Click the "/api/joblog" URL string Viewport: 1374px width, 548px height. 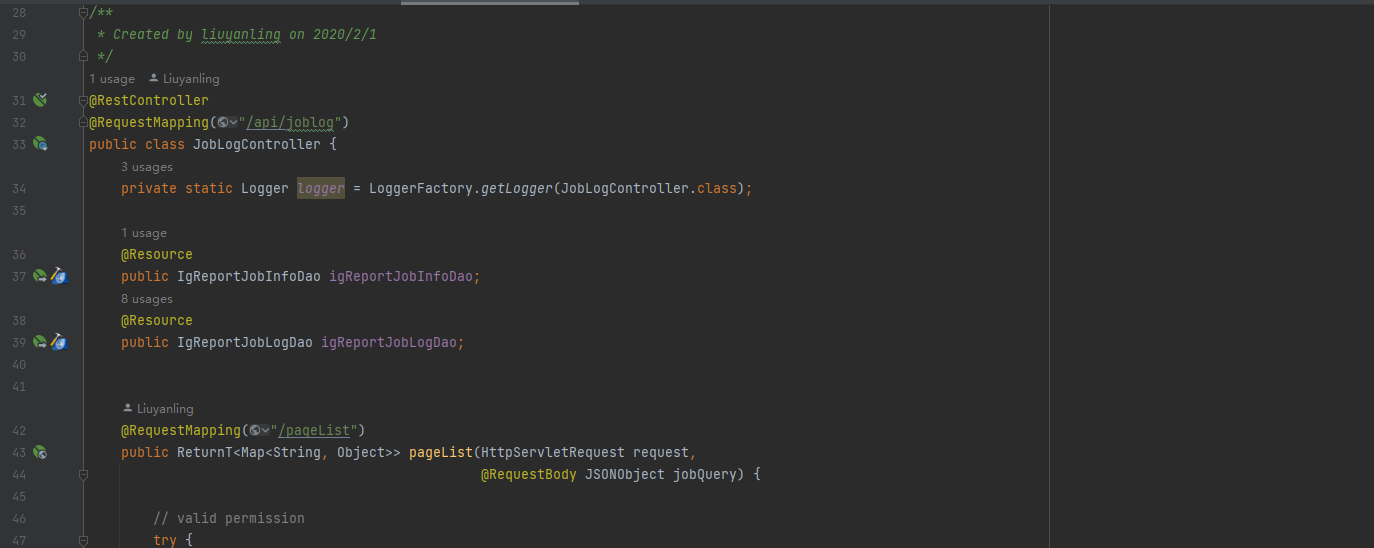[292, 122]
